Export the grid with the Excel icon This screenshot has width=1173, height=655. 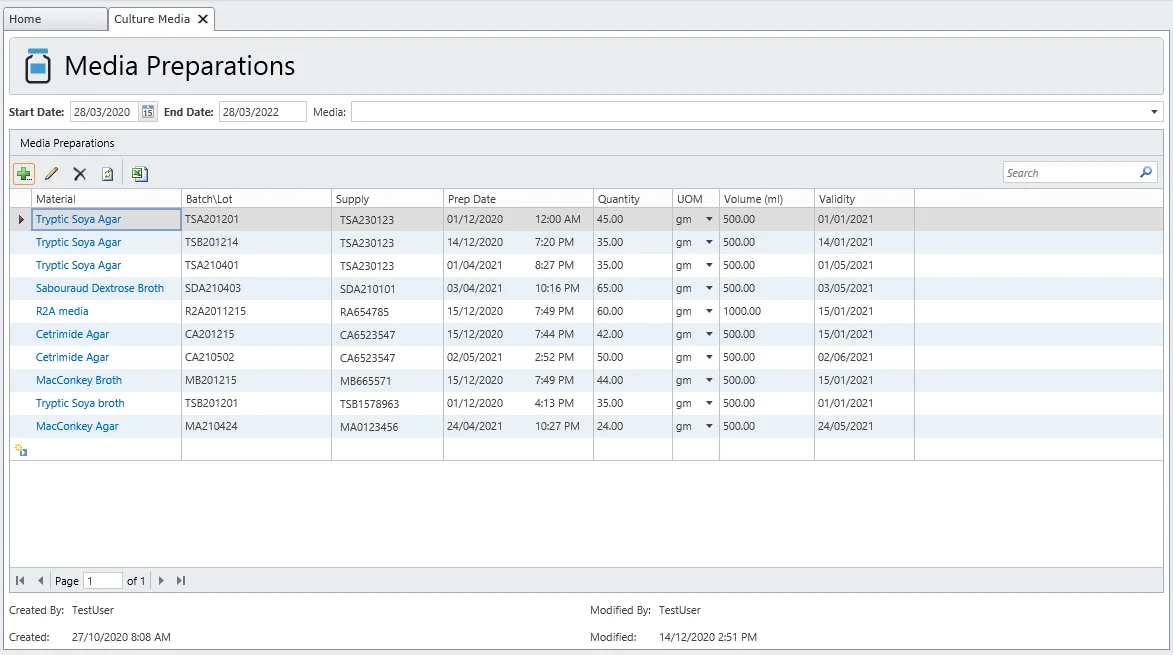140,174
